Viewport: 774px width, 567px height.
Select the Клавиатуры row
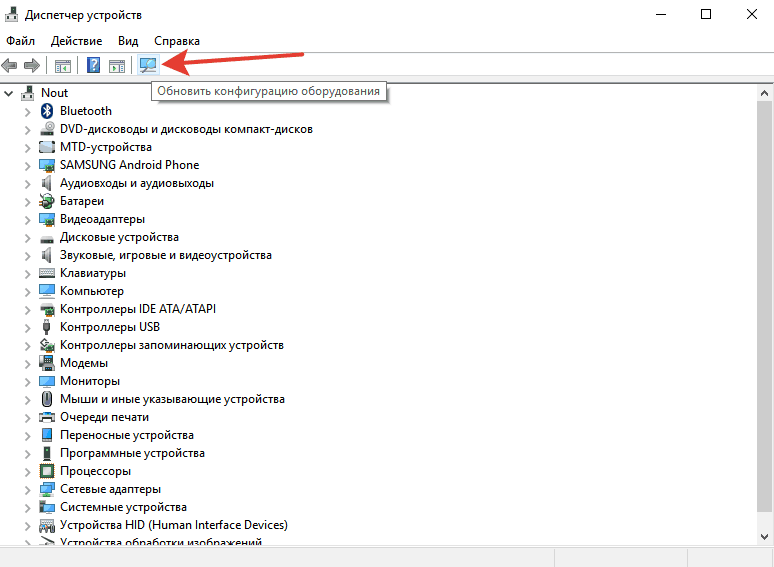click(x=93, y=273)
